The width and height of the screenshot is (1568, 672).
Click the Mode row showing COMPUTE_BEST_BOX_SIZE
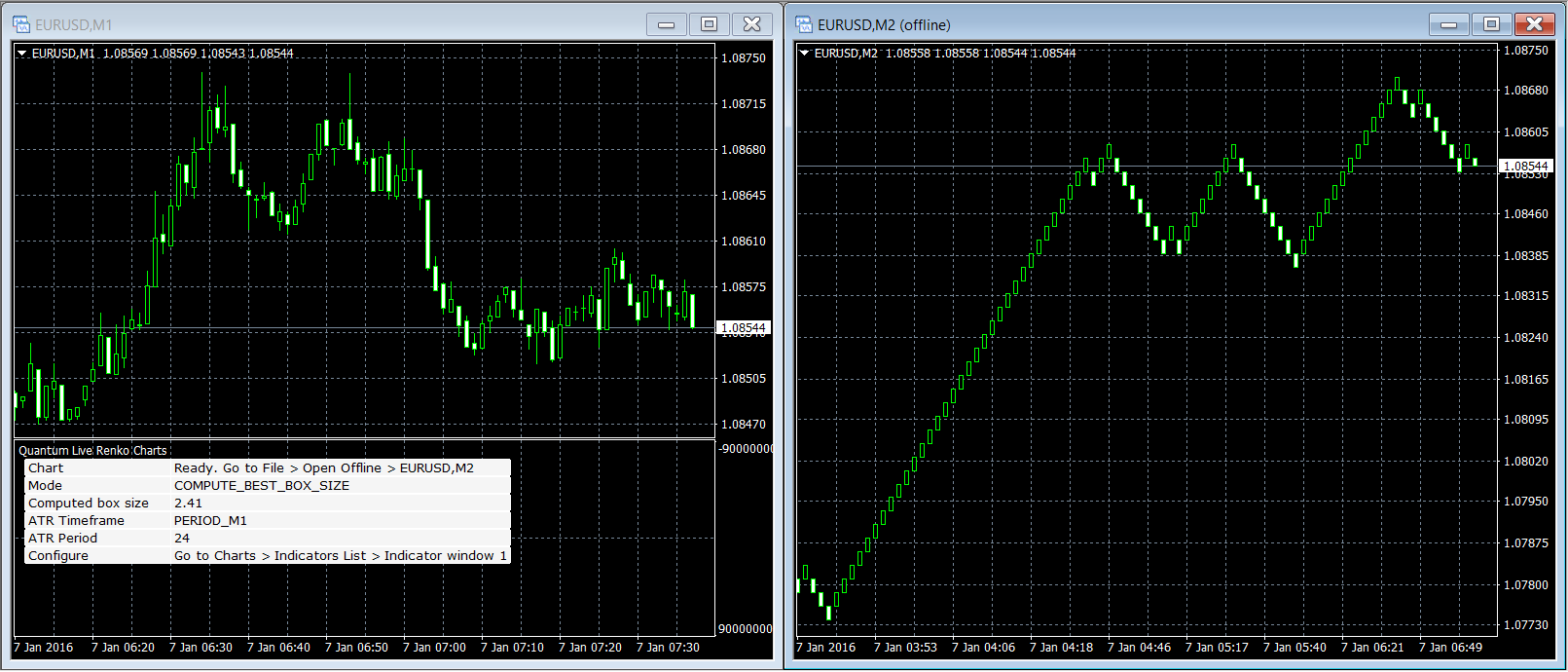(261, 486)
